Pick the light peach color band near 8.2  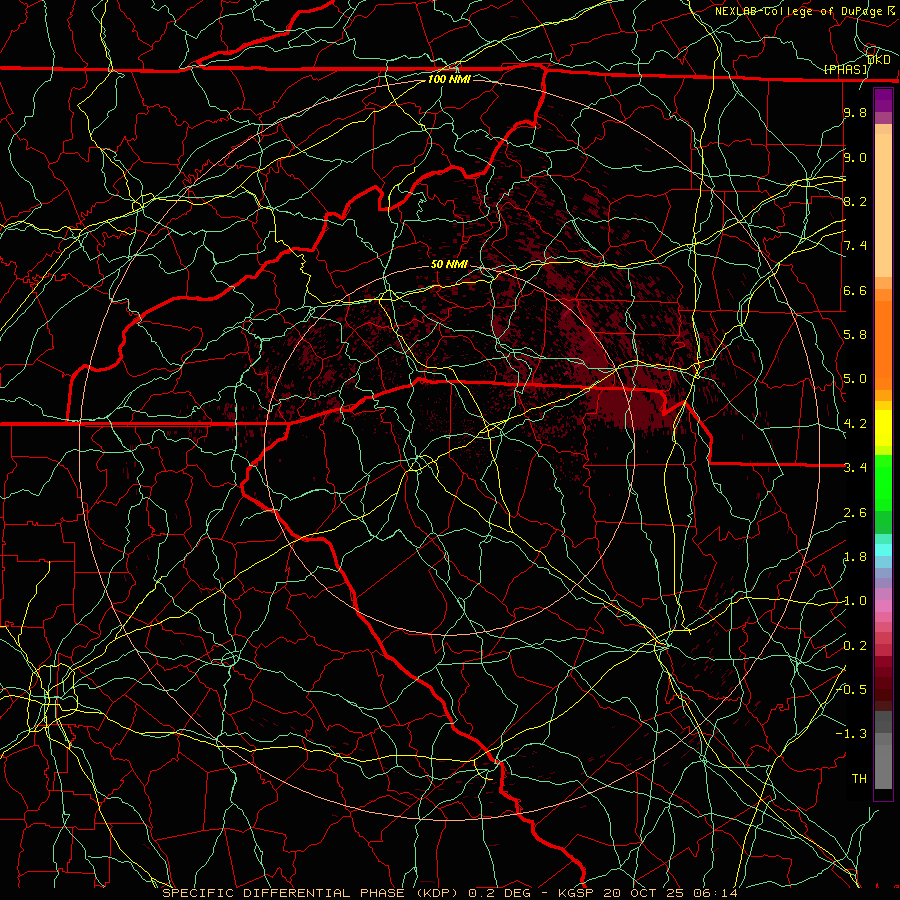click(883, 207)
